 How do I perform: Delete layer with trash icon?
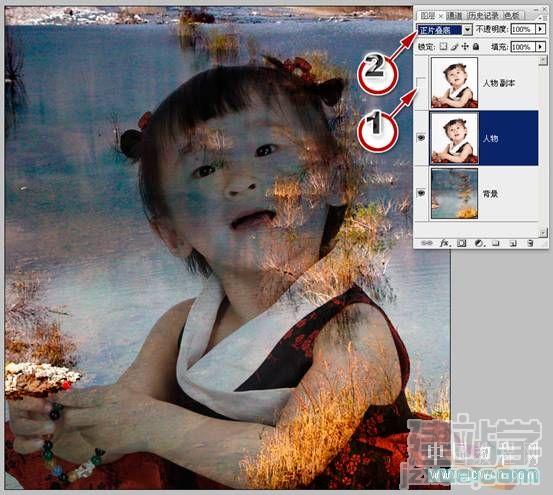530,243
